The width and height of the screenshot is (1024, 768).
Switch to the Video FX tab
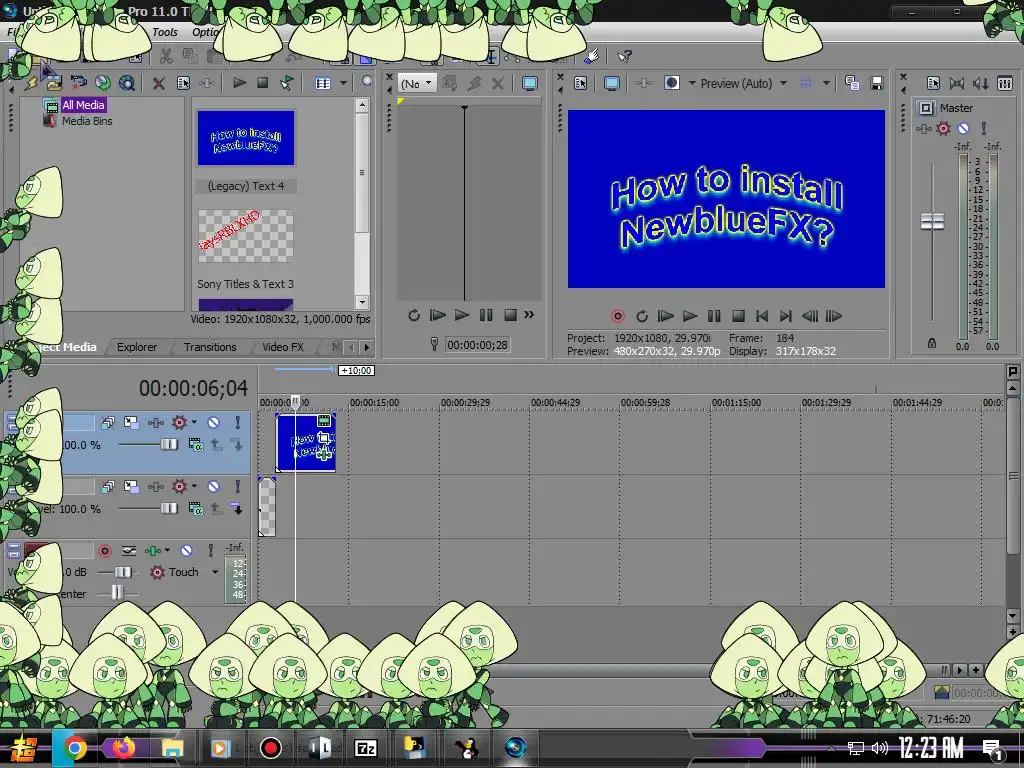click(283, 347)
